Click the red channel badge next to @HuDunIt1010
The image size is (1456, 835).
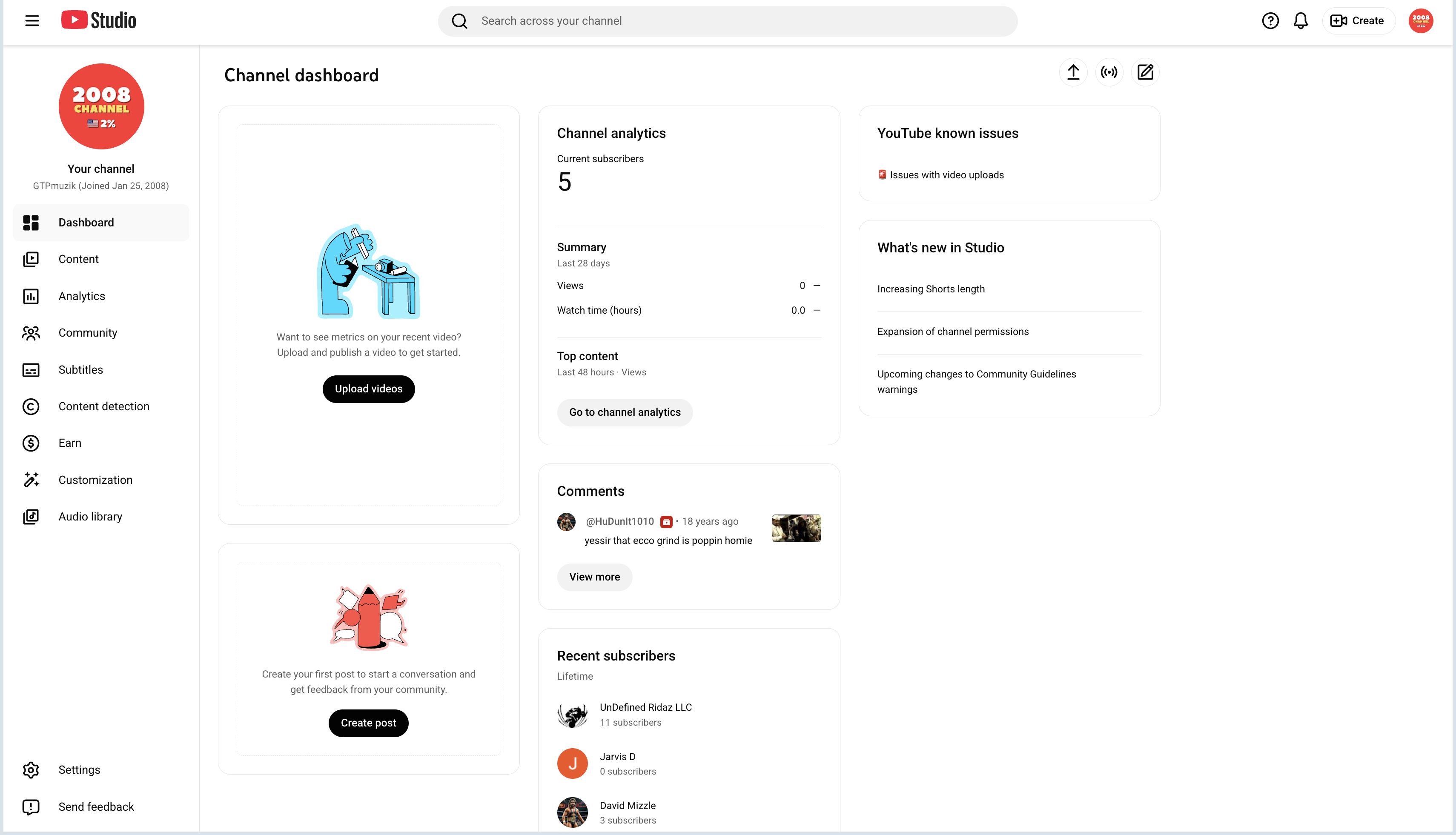pos(666,522)
